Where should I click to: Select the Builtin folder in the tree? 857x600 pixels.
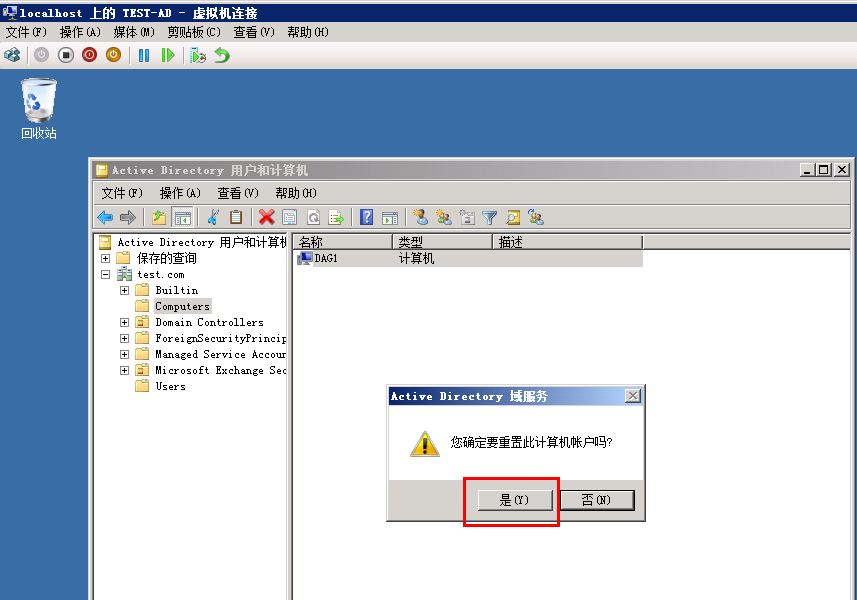pos(177,290)
